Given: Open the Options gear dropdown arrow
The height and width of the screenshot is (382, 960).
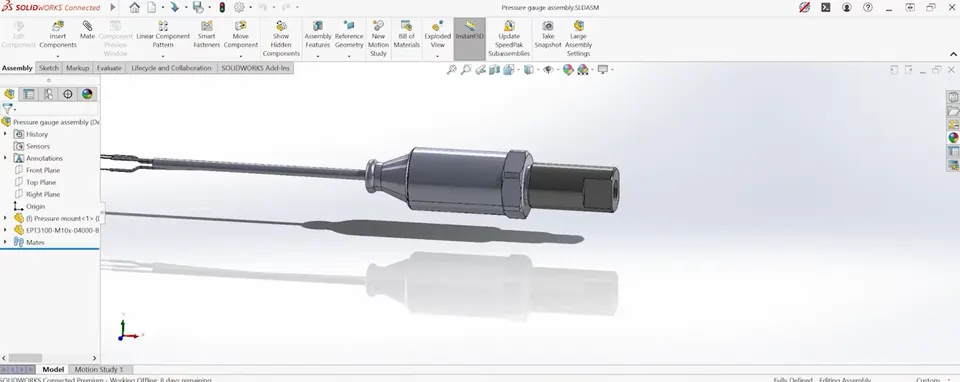Looking at the screenshot, I should 250,7.
